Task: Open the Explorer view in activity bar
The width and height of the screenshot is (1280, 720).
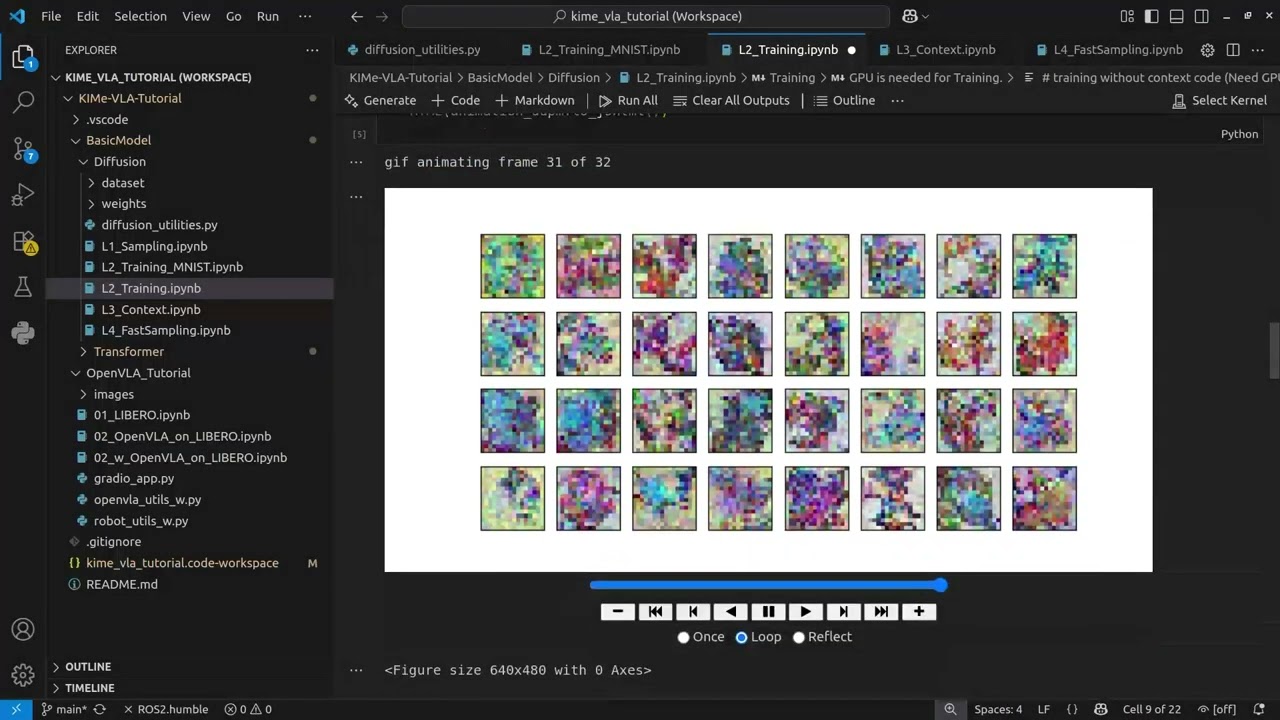Action: (23, 56)
